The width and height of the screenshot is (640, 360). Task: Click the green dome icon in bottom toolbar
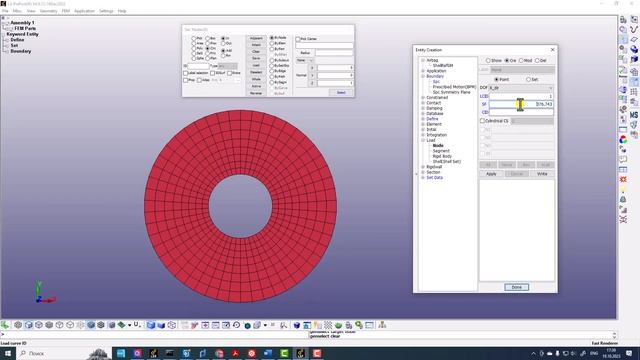(x=338, y=325)
